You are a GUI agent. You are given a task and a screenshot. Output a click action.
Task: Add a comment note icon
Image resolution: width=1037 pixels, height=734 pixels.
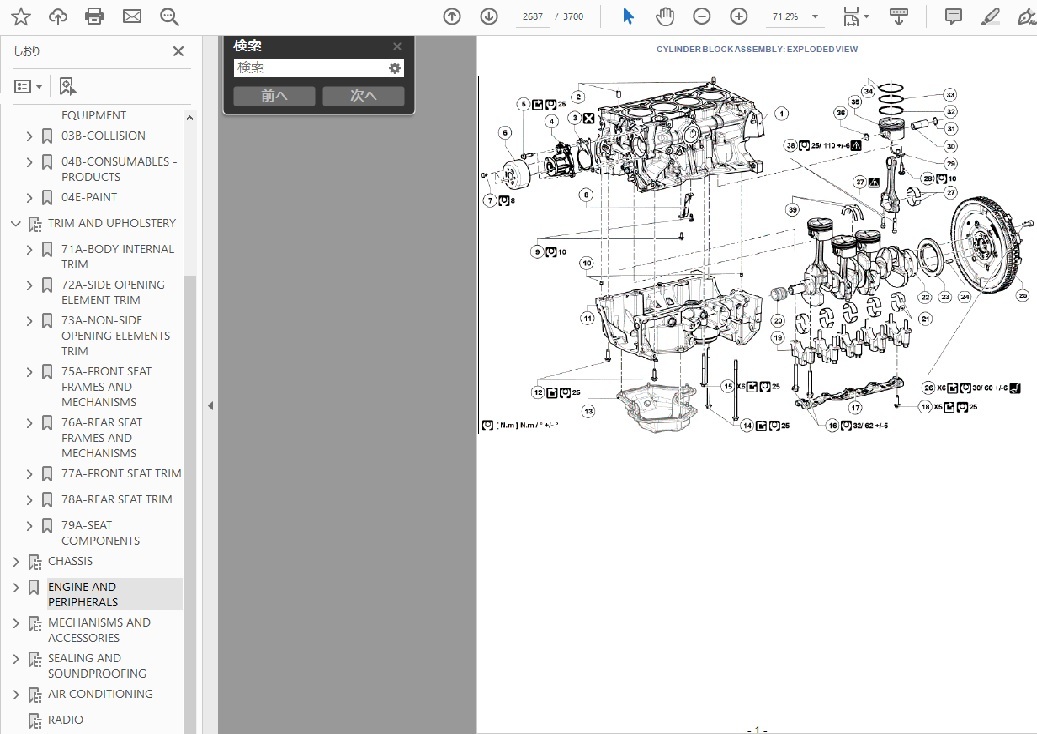(953, 17)
